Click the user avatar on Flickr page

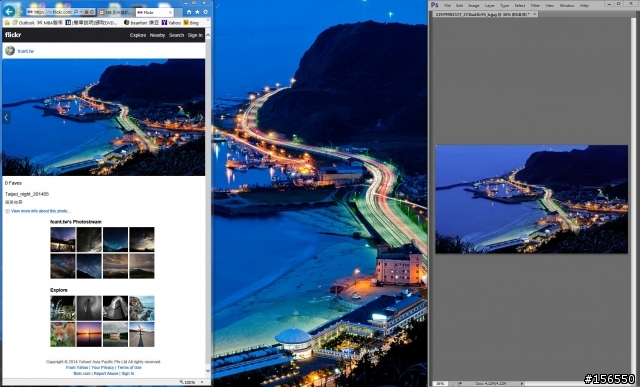point(10,51)
